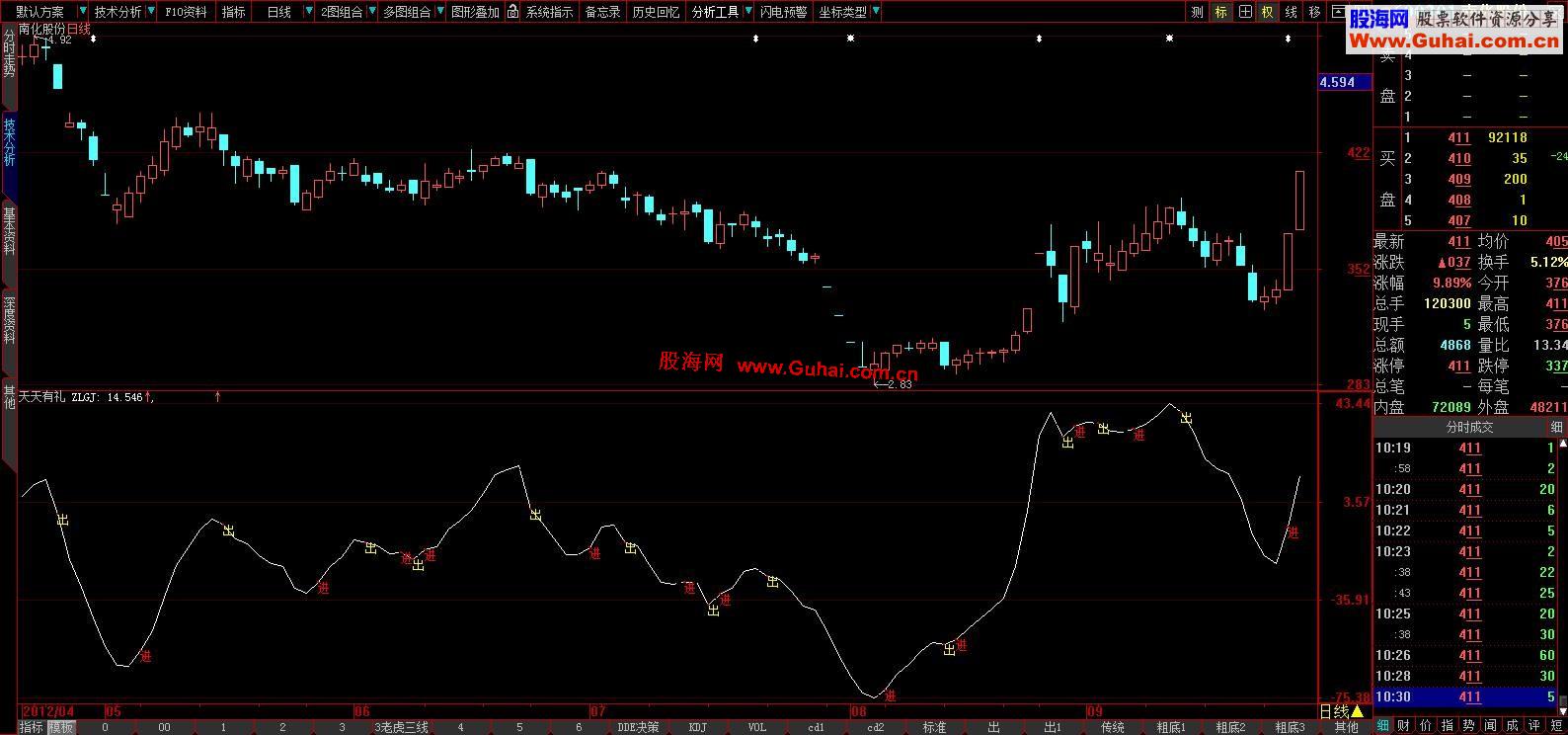Open the 备忘录 memo item
1568x735 pixels.
pos(602,12)
